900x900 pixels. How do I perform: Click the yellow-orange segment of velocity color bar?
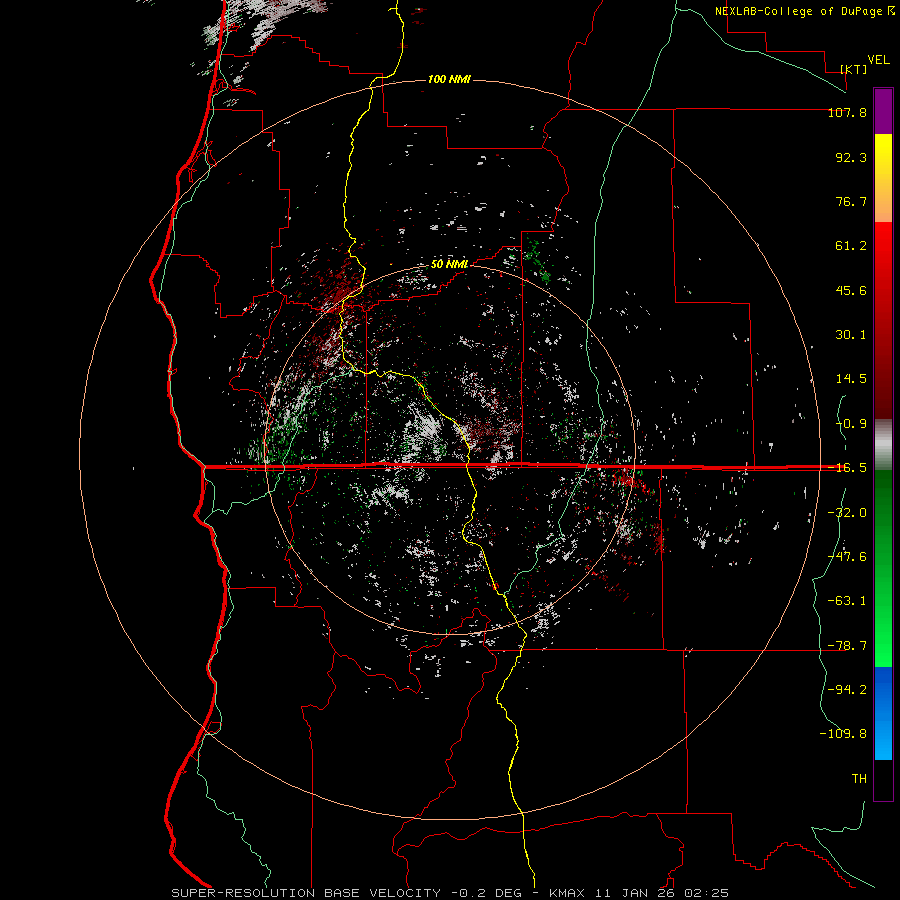click(883, 178)
